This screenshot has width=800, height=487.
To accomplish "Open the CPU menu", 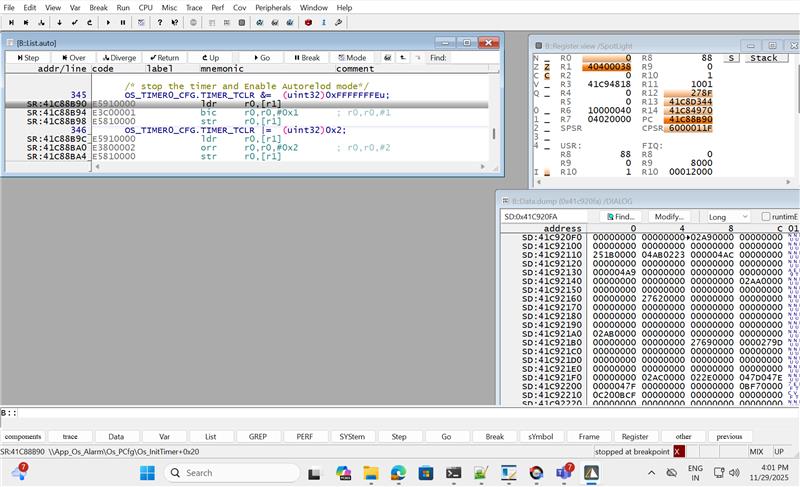I will pos(145,8).
